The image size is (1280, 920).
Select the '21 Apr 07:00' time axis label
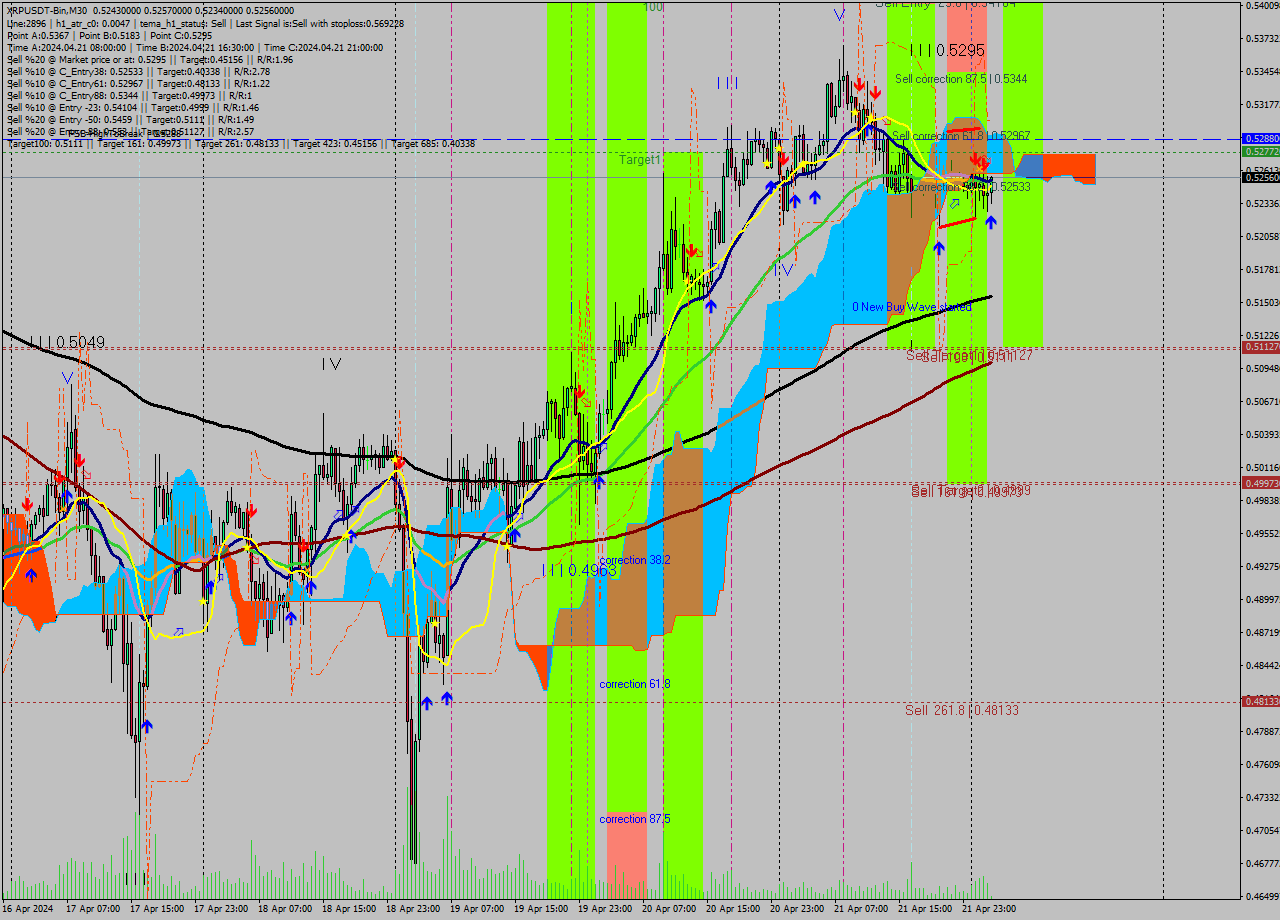pos(860,909)
